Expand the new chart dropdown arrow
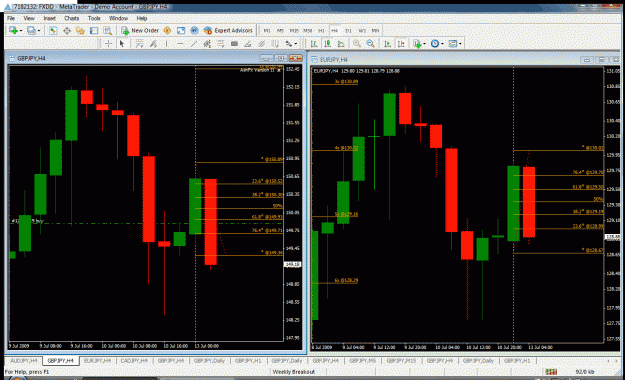 pos(21,31)
